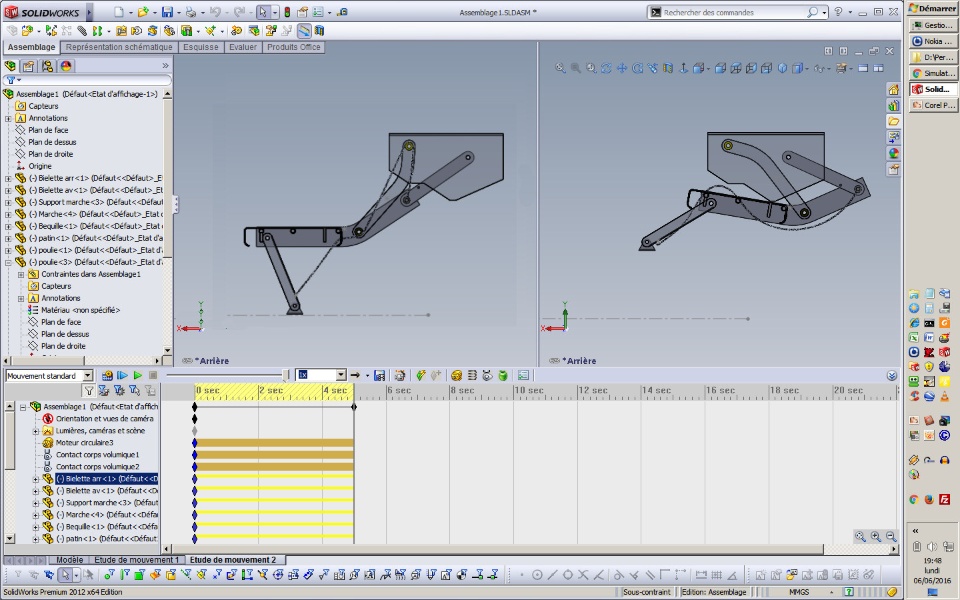Click Results and Plots icon in motion toolbar

coord(523,375)
